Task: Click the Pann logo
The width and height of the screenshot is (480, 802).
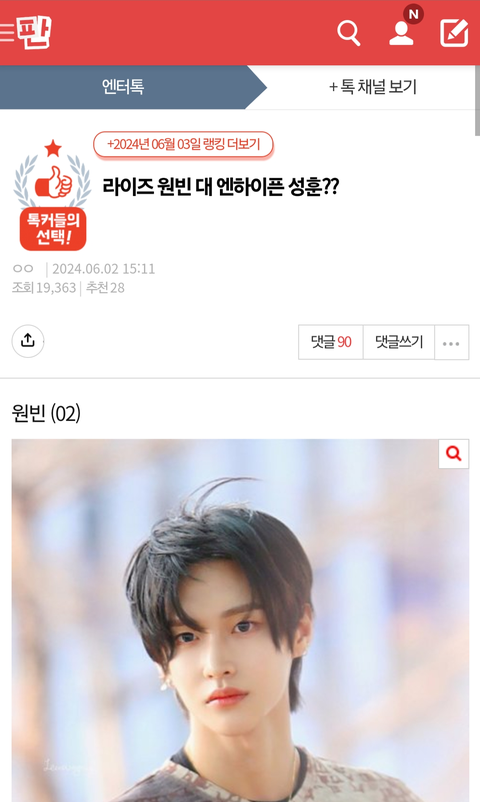Action: pos(34,32)
